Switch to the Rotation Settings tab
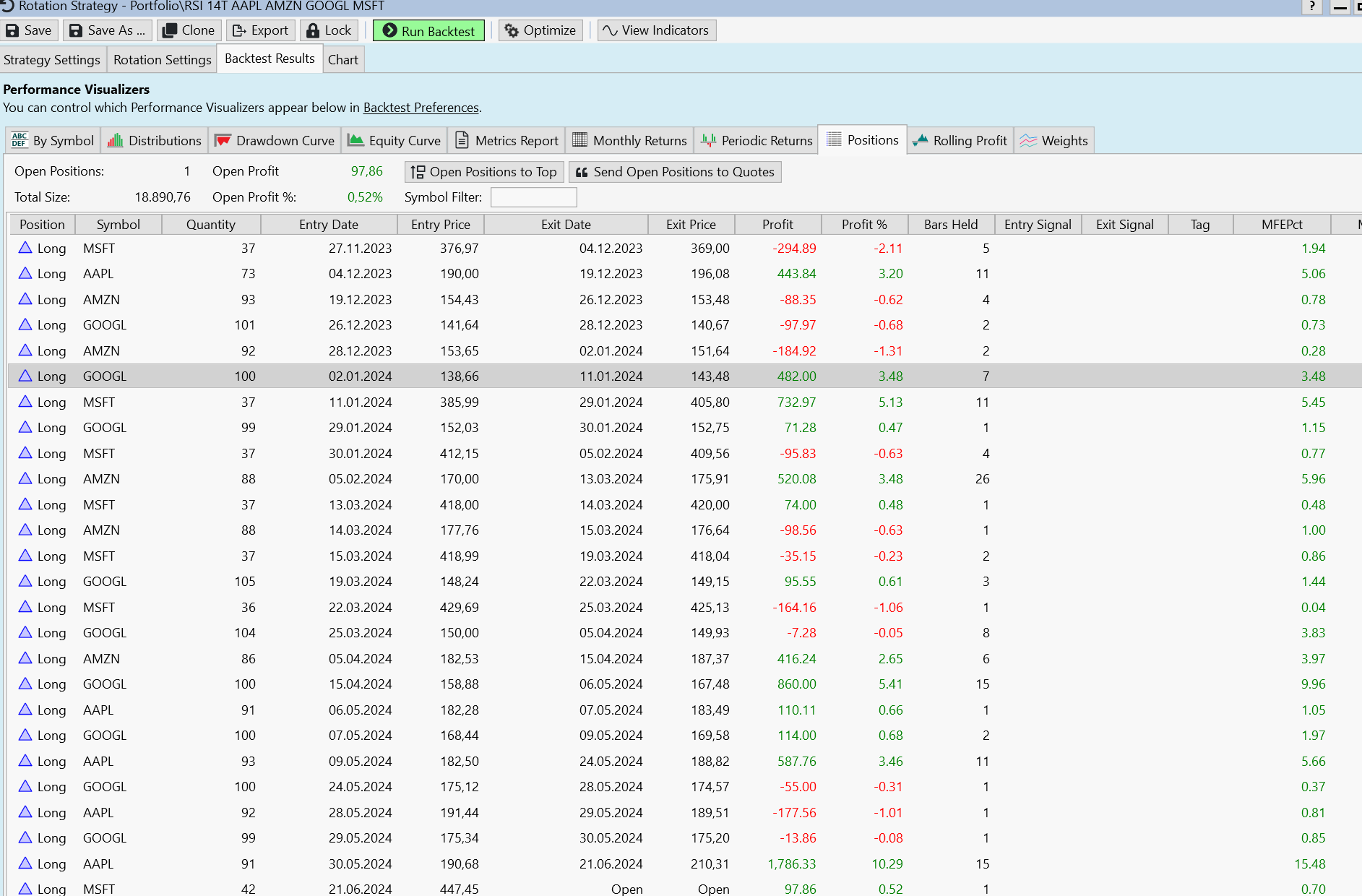Screen dimensions: 1362x896 [x=162, y=60]
